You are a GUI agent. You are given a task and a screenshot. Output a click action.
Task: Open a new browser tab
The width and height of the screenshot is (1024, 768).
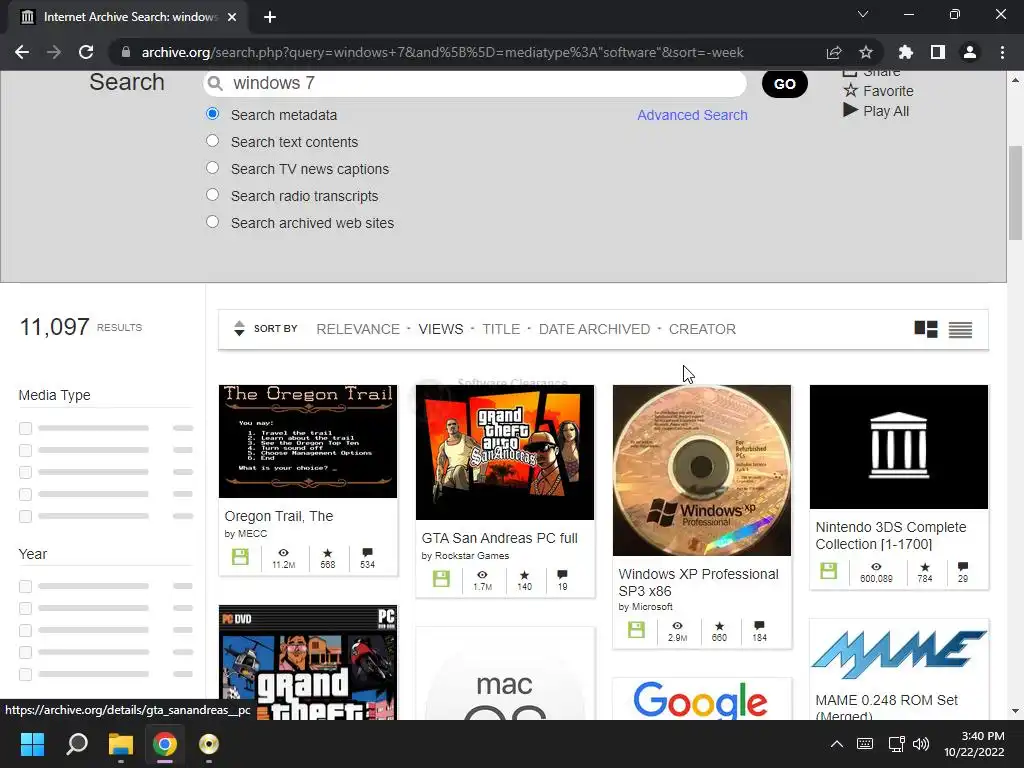tap(270, 17)
